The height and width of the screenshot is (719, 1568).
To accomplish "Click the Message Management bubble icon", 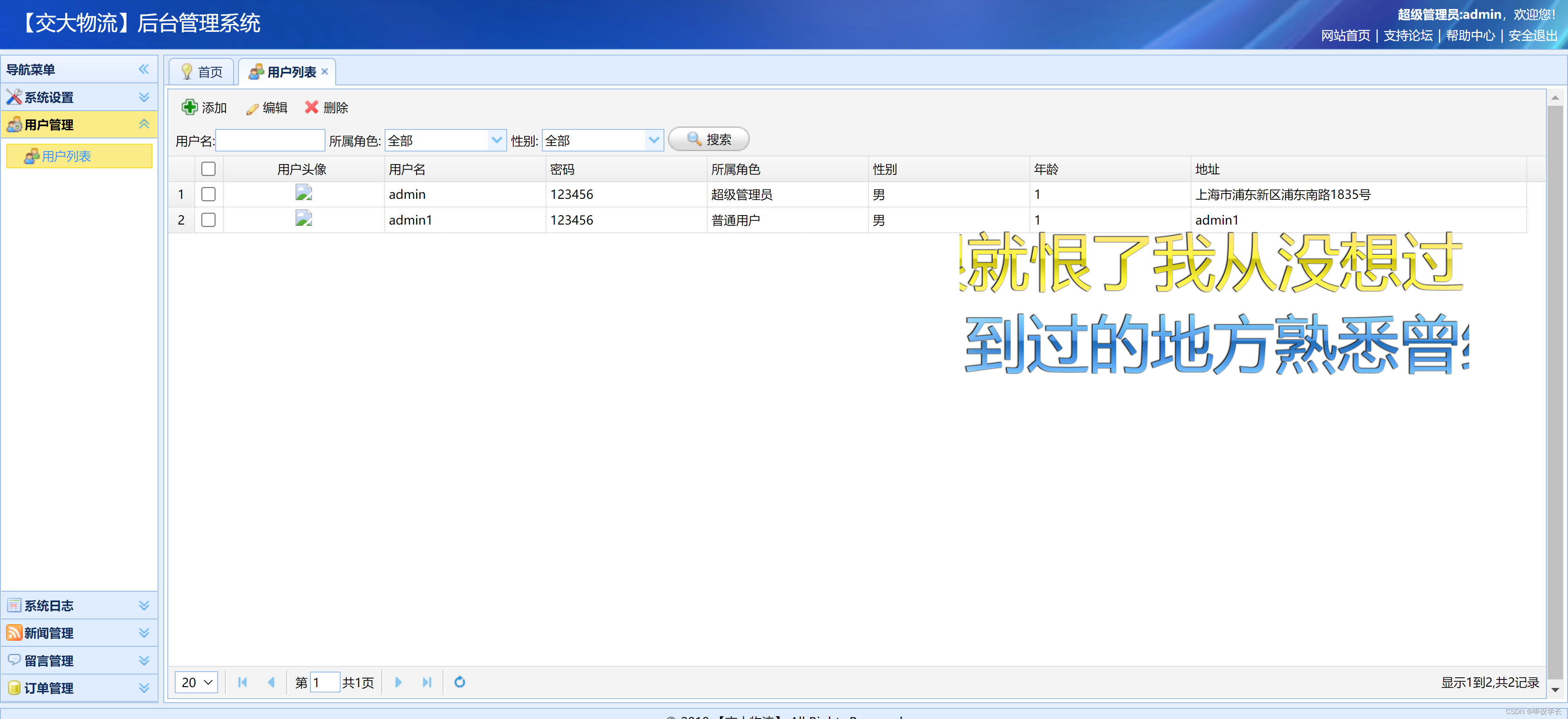I will pos(14,660).
